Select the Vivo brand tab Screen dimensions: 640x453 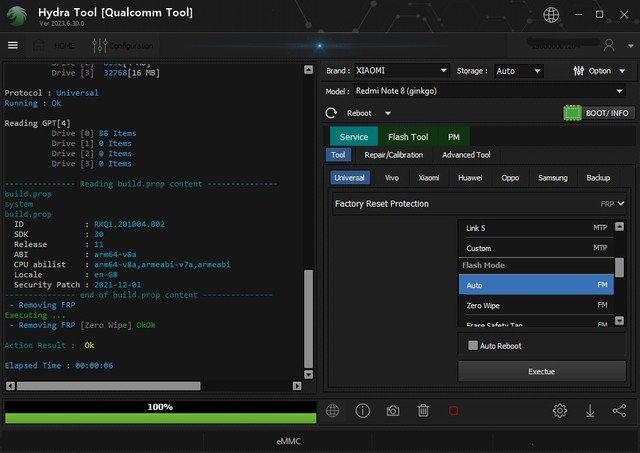click(392, 178)
